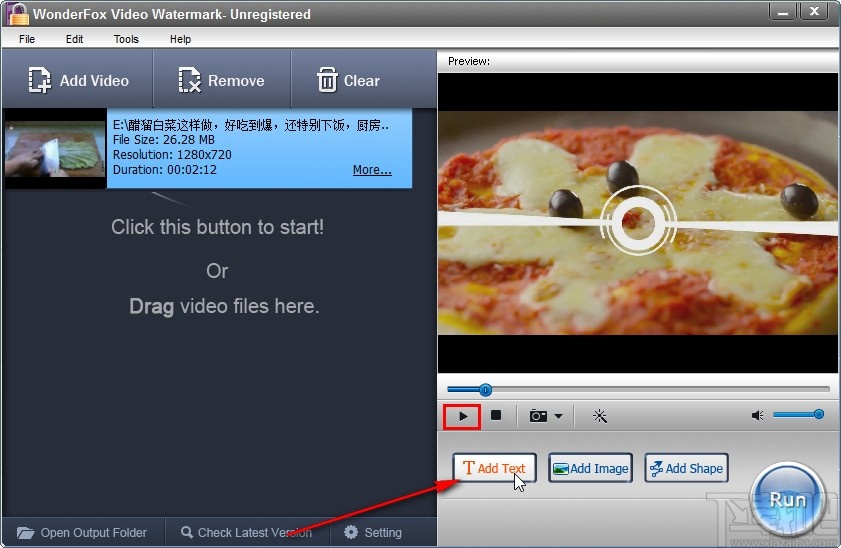841x548 pixels.
Task: Add an image watermark with Add Image
Action: coord(591,468)
